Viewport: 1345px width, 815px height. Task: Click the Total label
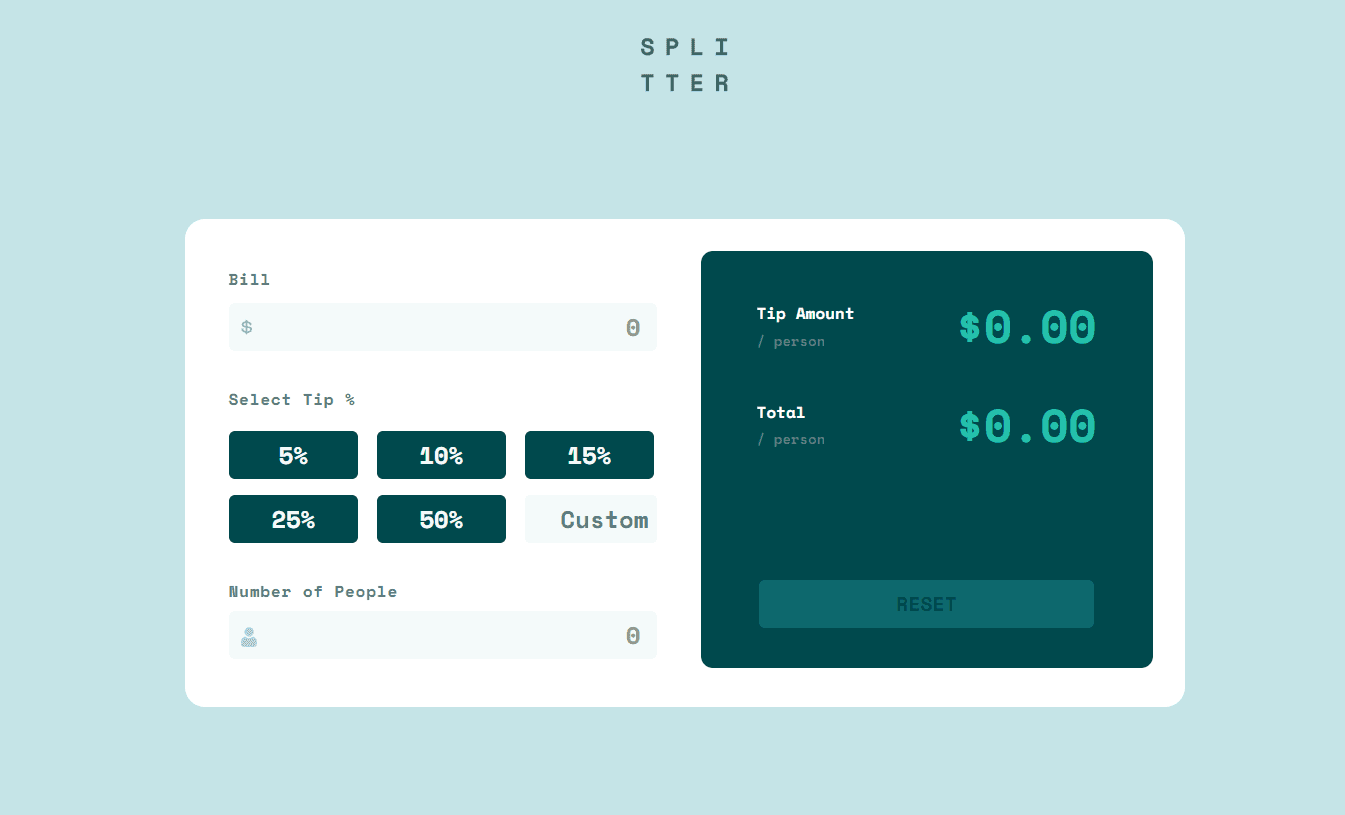[x=781, y=412]
